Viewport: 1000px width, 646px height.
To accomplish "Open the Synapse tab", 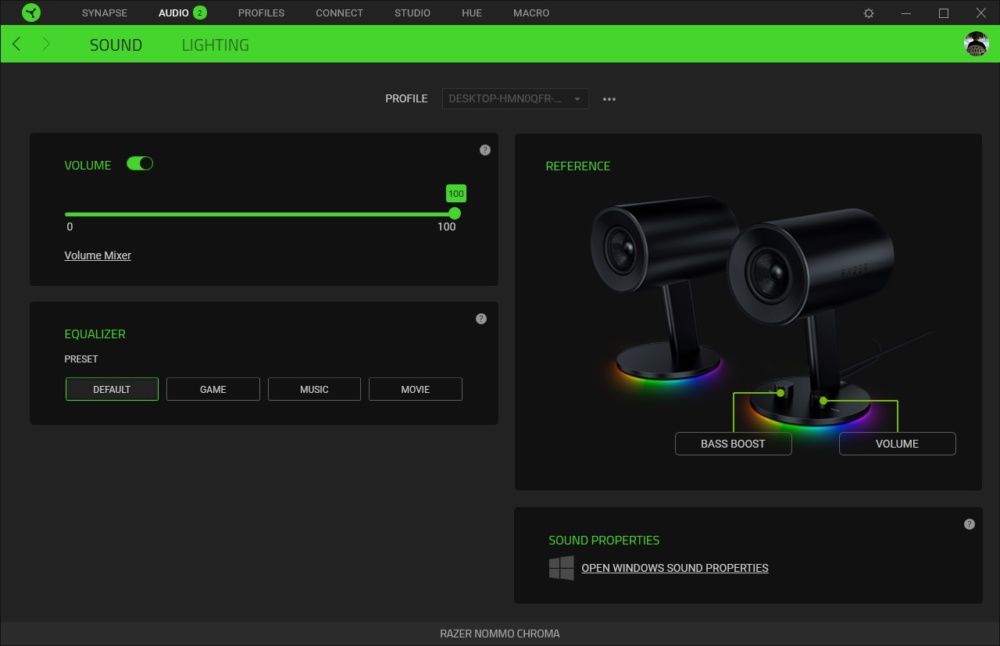I will click(105, 13).
